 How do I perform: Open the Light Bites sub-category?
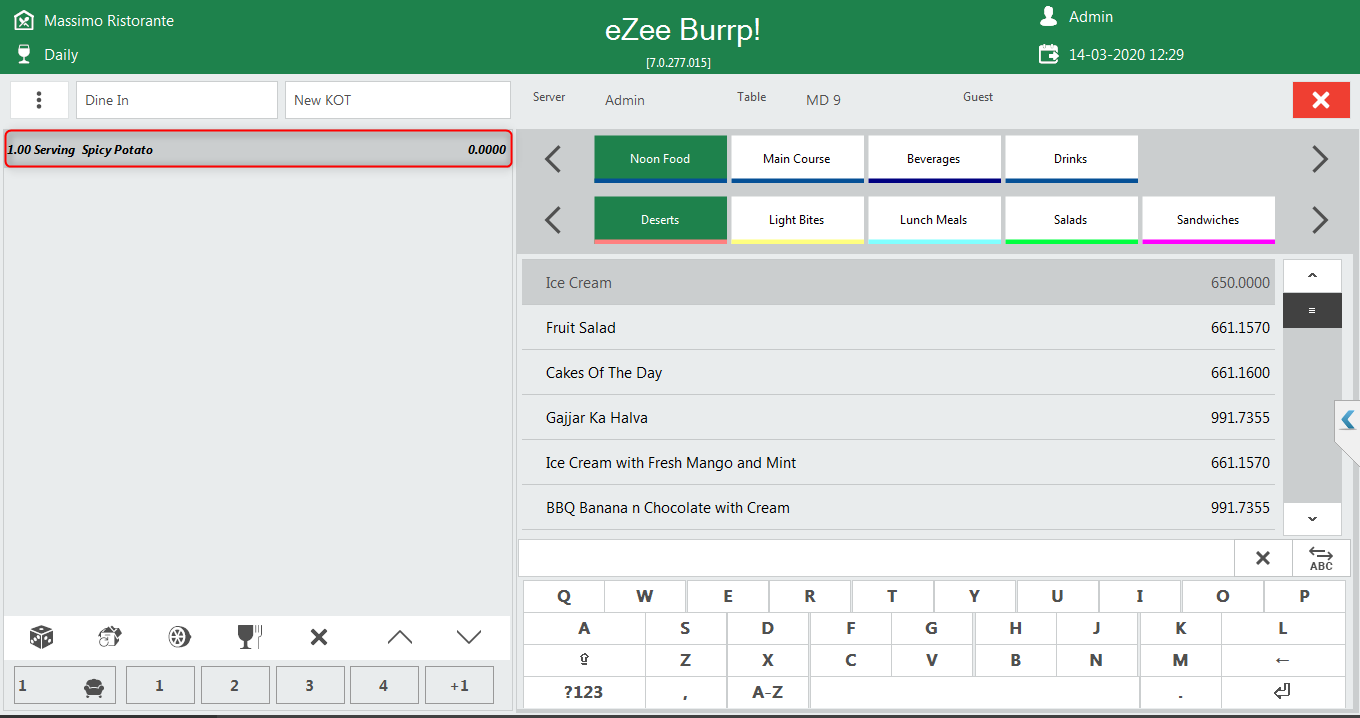tap(797, 220)
